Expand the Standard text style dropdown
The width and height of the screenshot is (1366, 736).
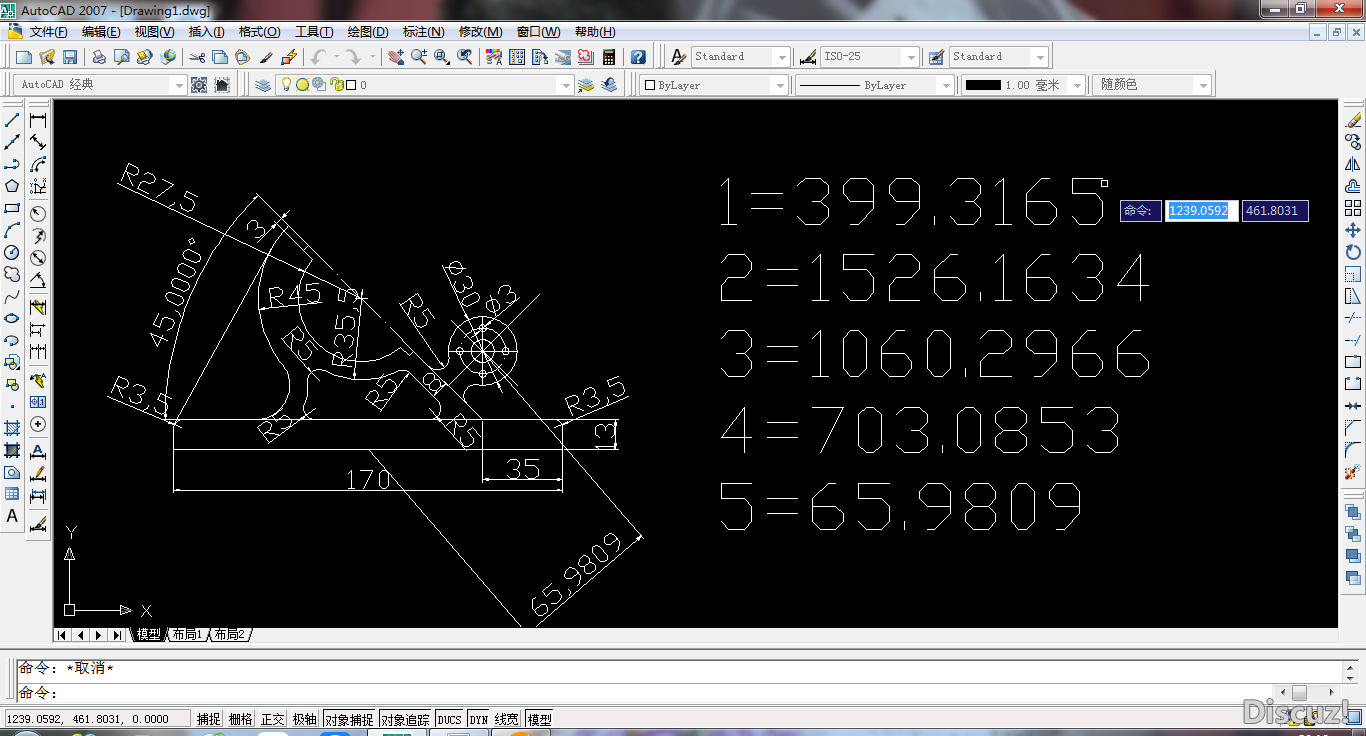tap(782, 57)
